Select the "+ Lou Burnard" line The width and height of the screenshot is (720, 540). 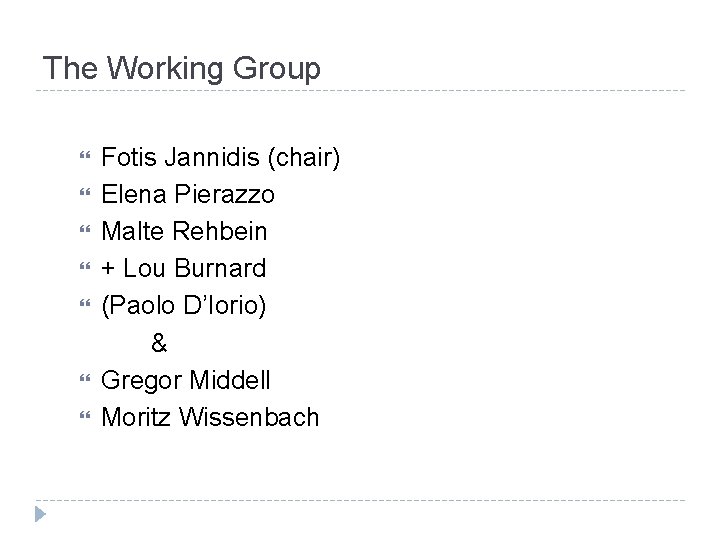coord(184,269)
